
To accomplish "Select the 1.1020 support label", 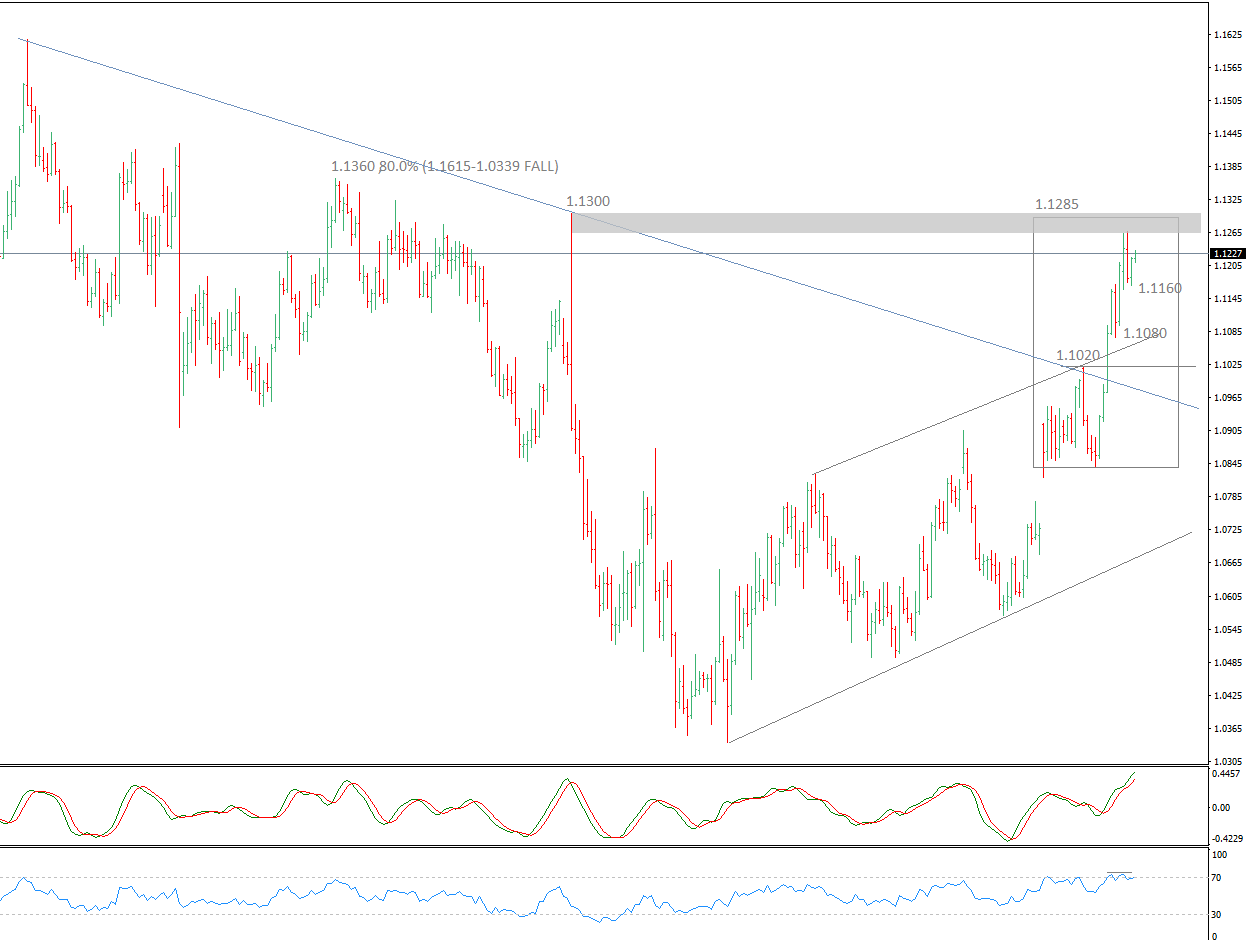I will (x=1078, y=354).
